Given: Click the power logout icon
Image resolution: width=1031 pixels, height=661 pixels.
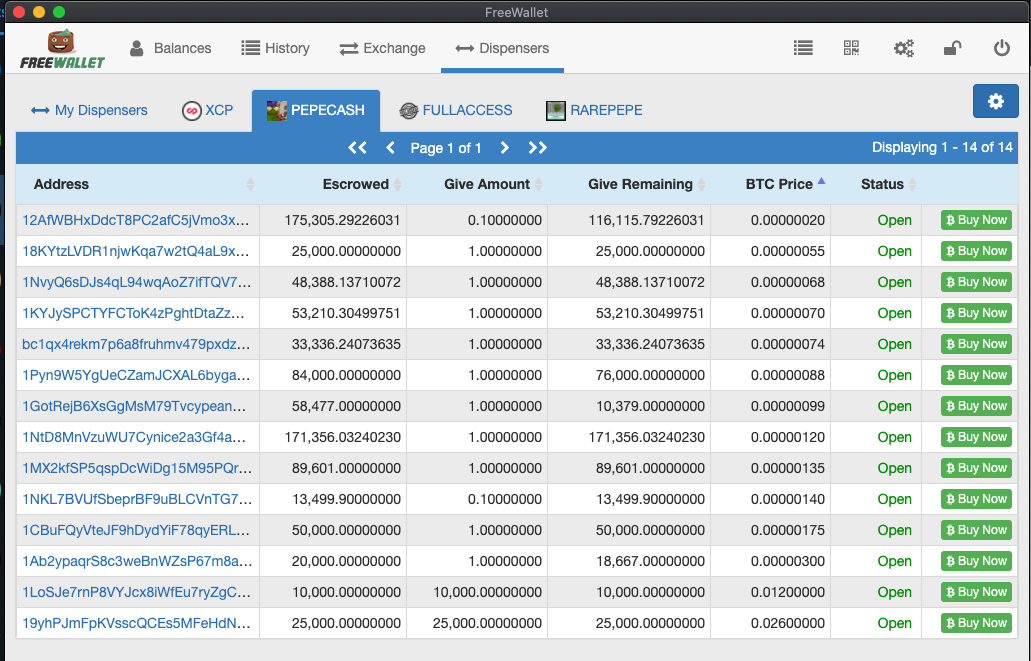Looking at the screenshot, I should click(1001, 48).
